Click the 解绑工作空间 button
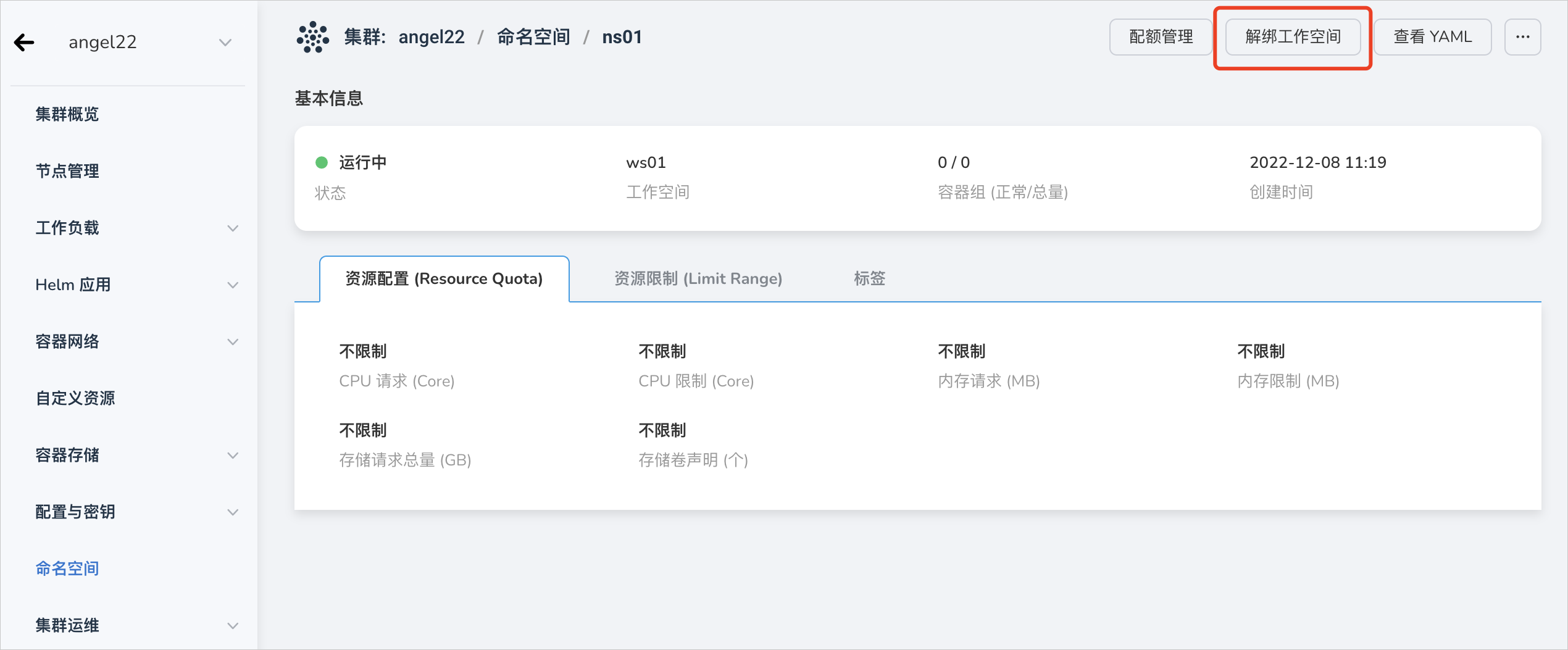This screenshot has height=650, width=1568. click(1293, 37)
